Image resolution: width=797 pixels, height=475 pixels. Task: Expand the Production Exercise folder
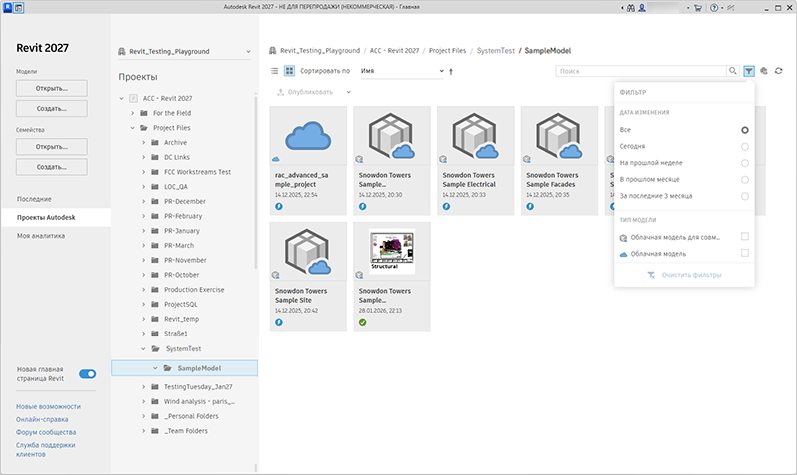(143, 290)
